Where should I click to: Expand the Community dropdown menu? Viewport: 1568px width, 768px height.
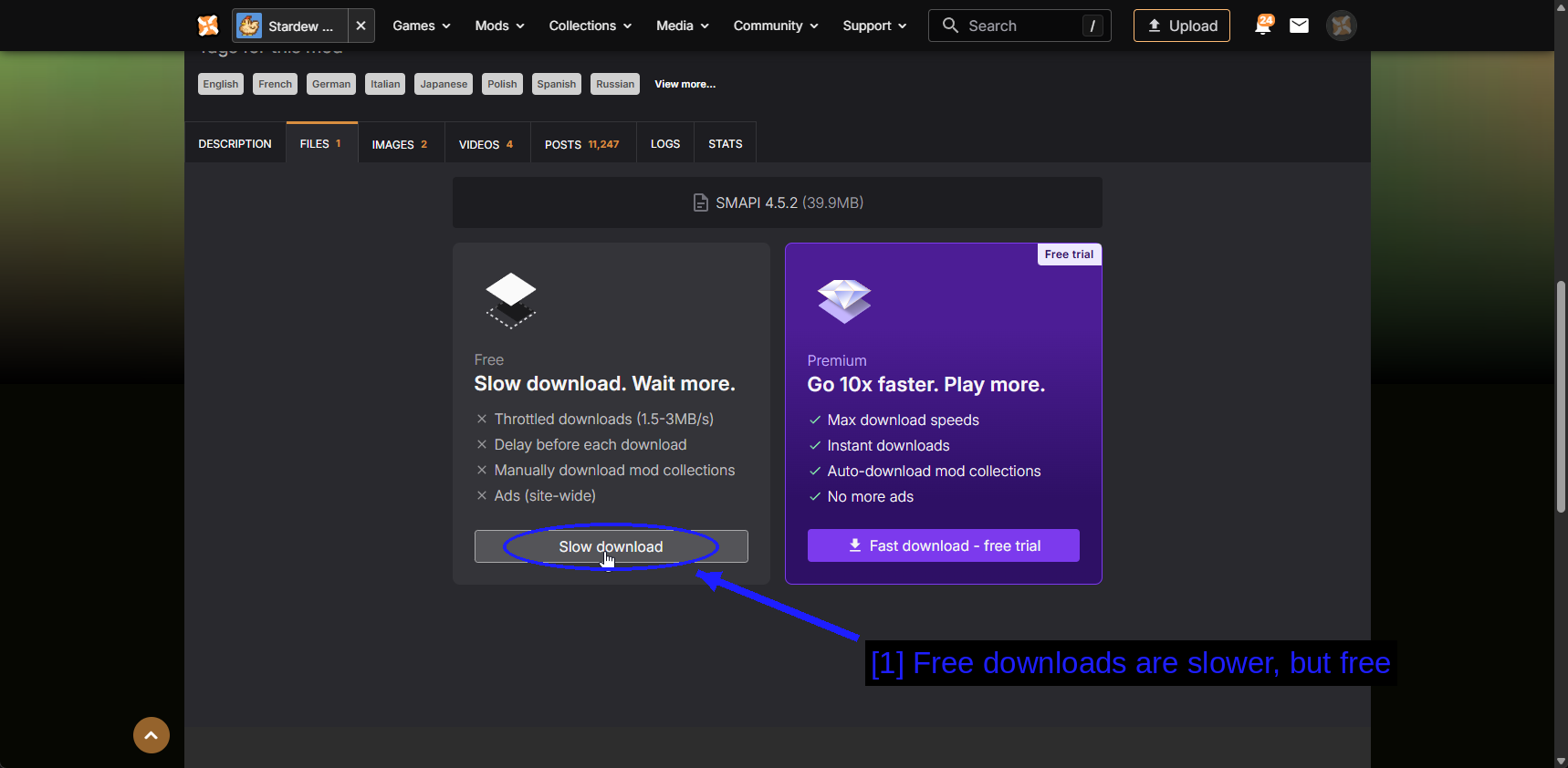coord(776,26)
